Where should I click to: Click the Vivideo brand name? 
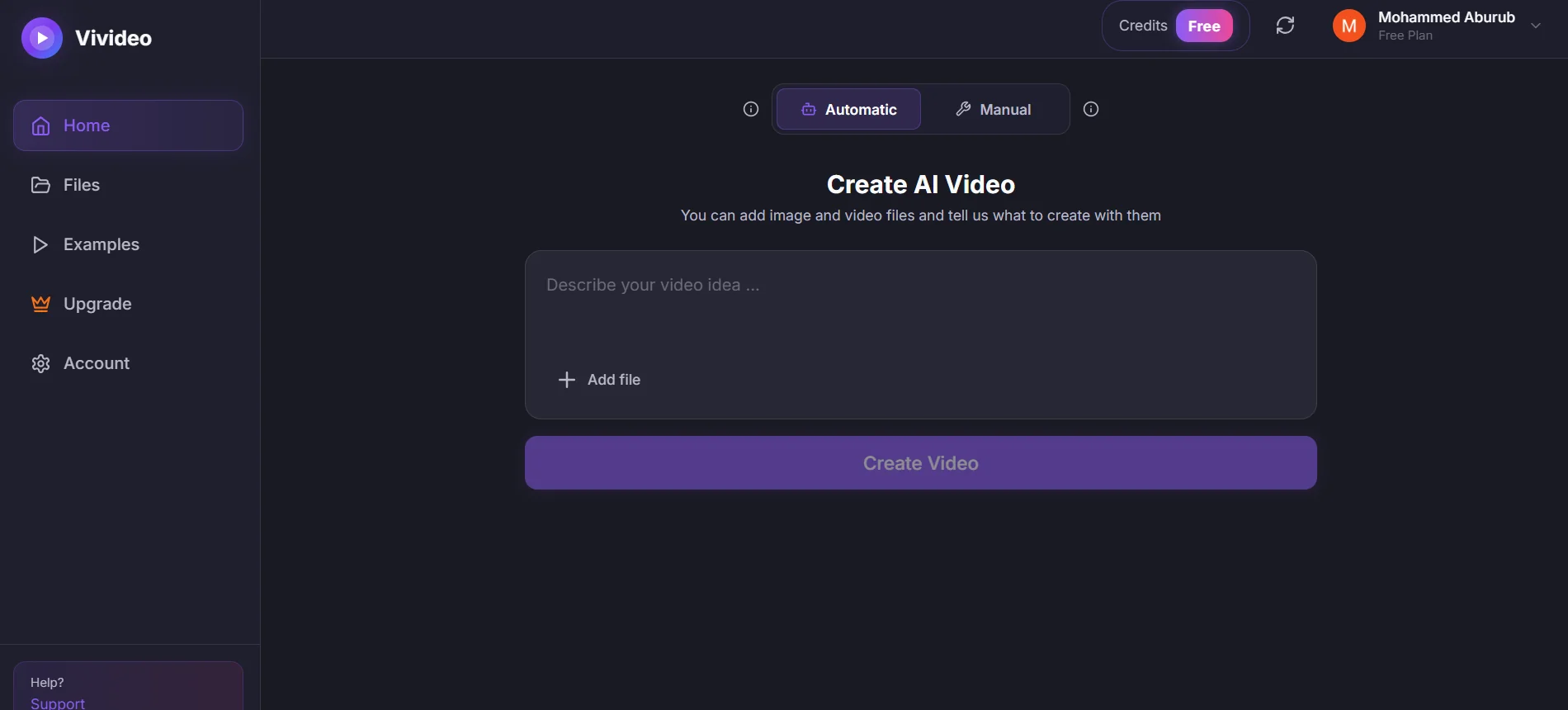(x=113, y=38)
